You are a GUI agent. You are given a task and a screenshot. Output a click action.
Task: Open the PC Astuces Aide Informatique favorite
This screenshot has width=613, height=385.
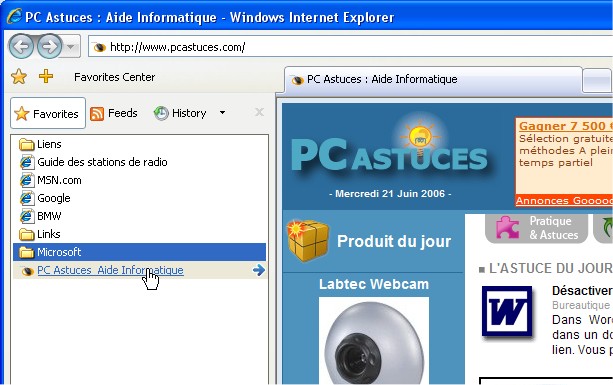pyautogui.click(x=110, y=270)
